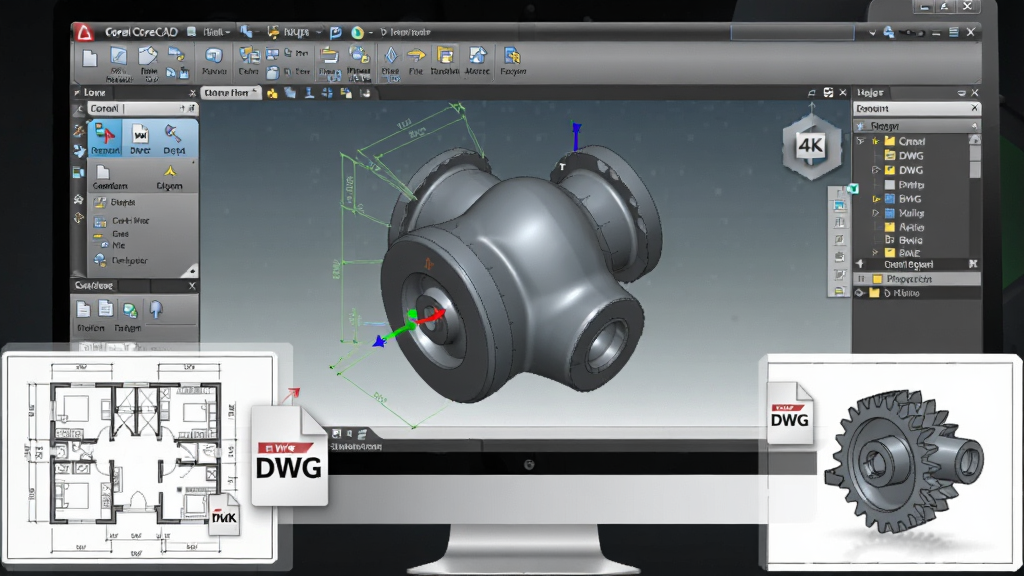
Task: Close the Cardeoe bottom-left panel
Action: tap(192, 285)
